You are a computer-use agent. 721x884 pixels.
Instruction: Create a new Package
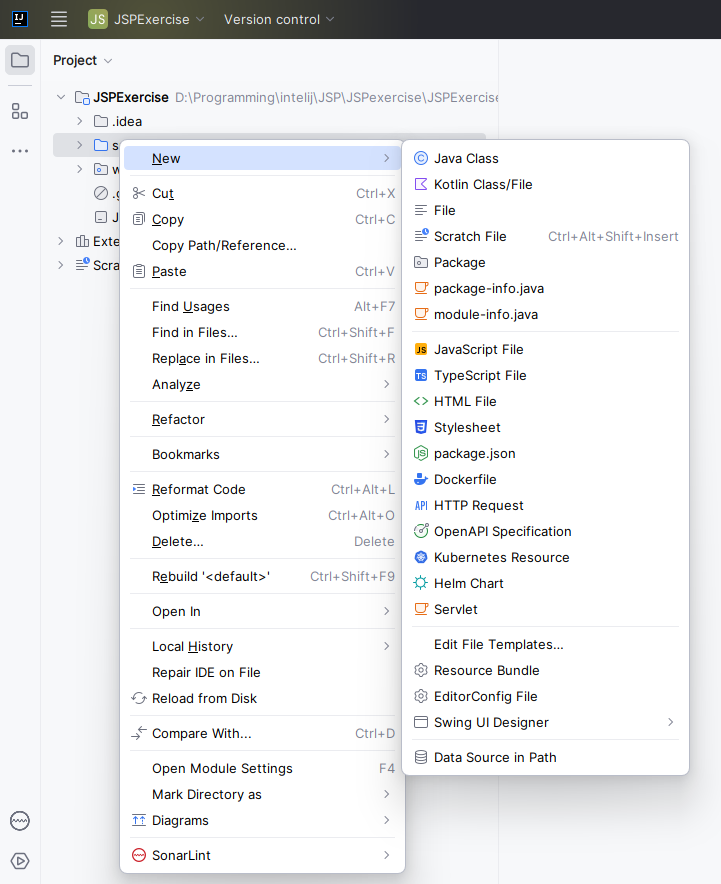[545, 262]
